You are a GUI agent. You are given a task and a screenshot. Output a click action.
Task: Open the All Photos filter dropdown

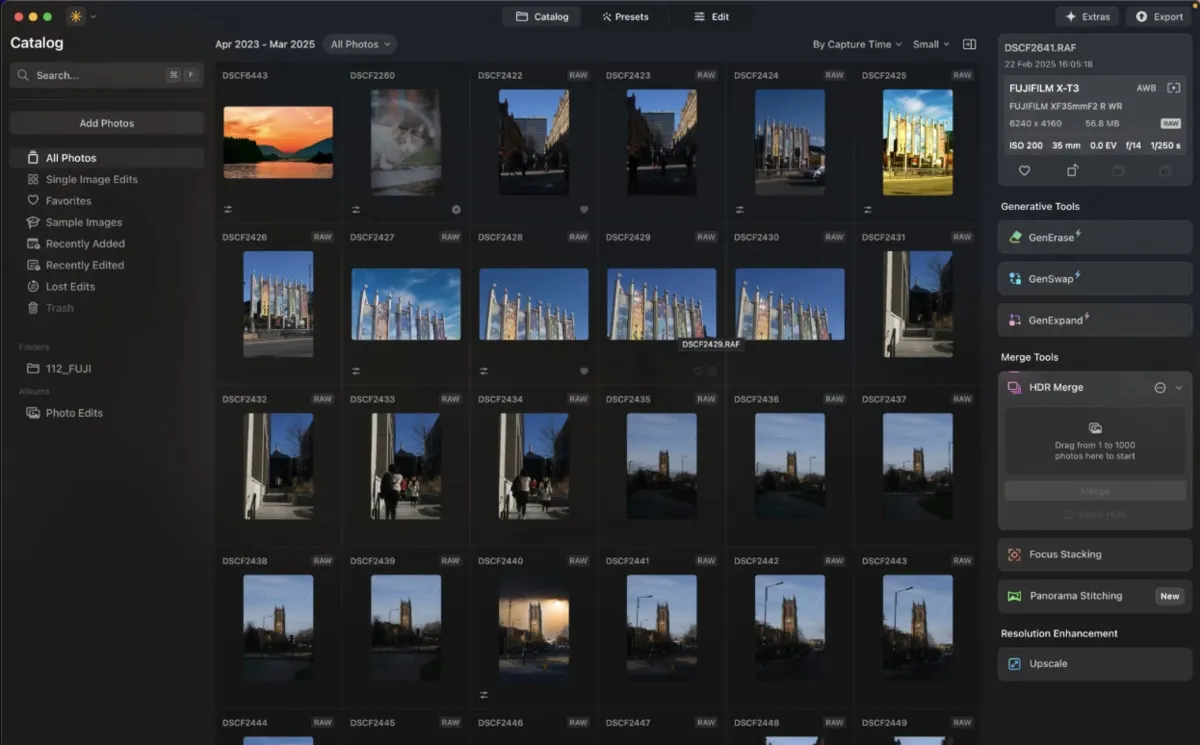click(x=360, y=44)
